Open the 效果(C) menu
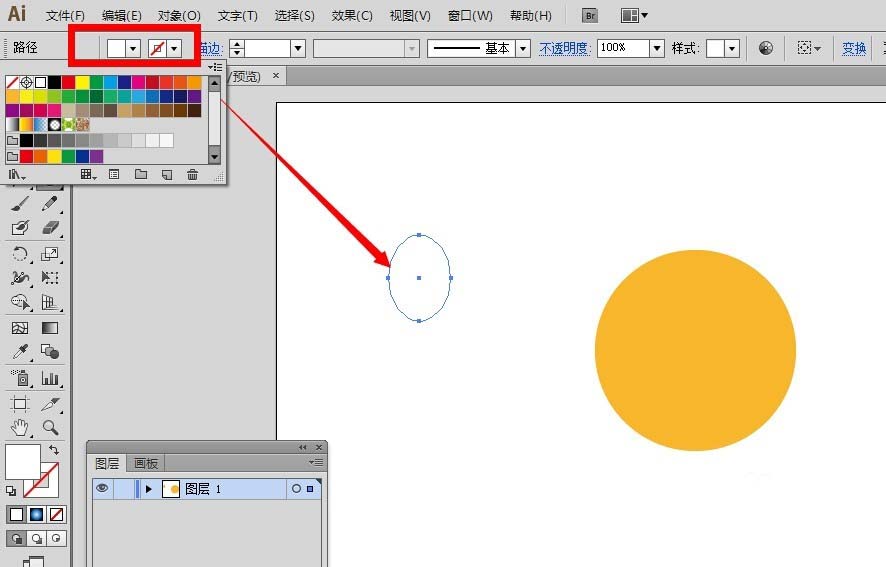886x567 pixels. pos(351,16)
